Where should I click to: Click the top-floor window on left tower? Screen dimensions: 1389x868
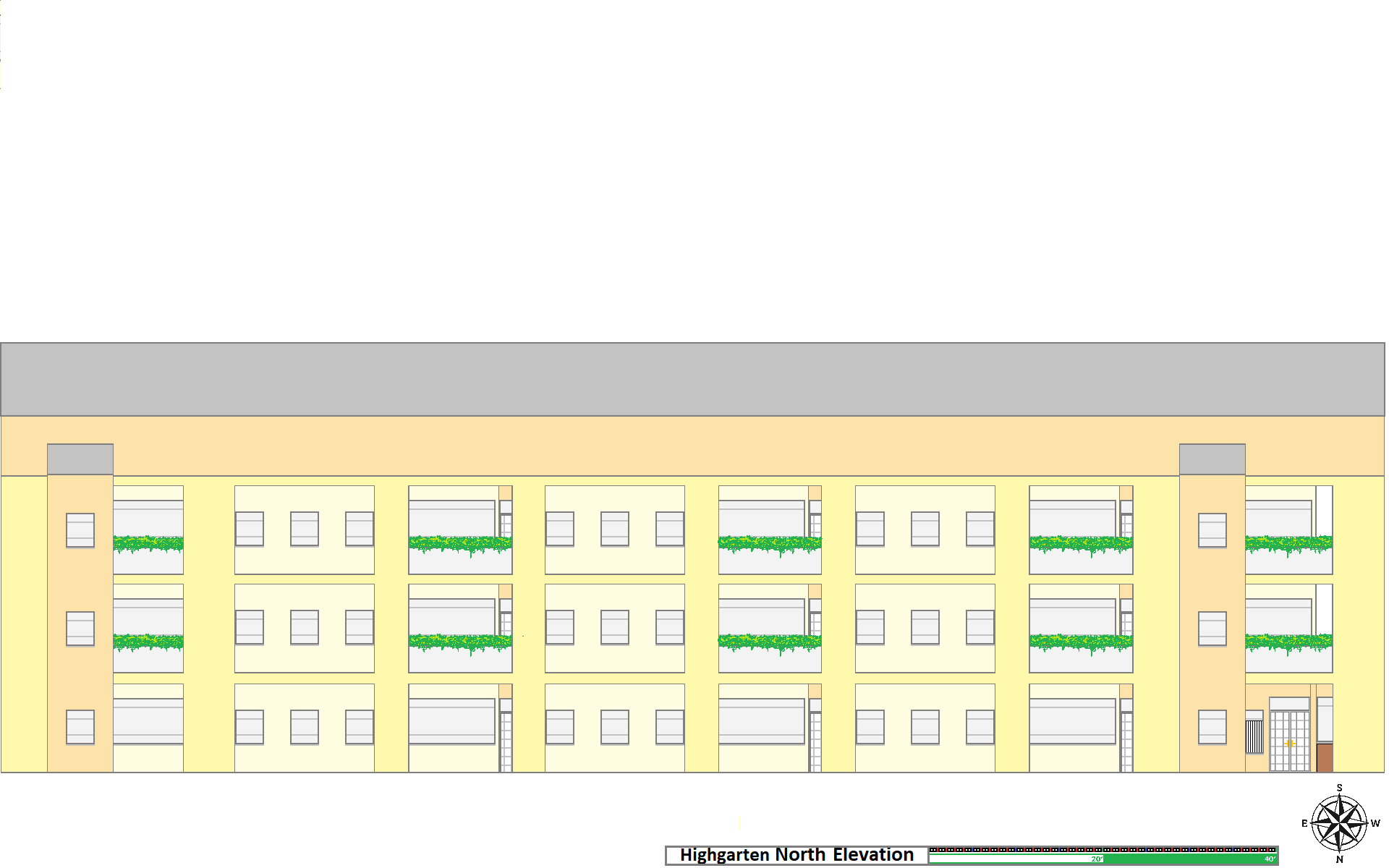pos(80,530)
